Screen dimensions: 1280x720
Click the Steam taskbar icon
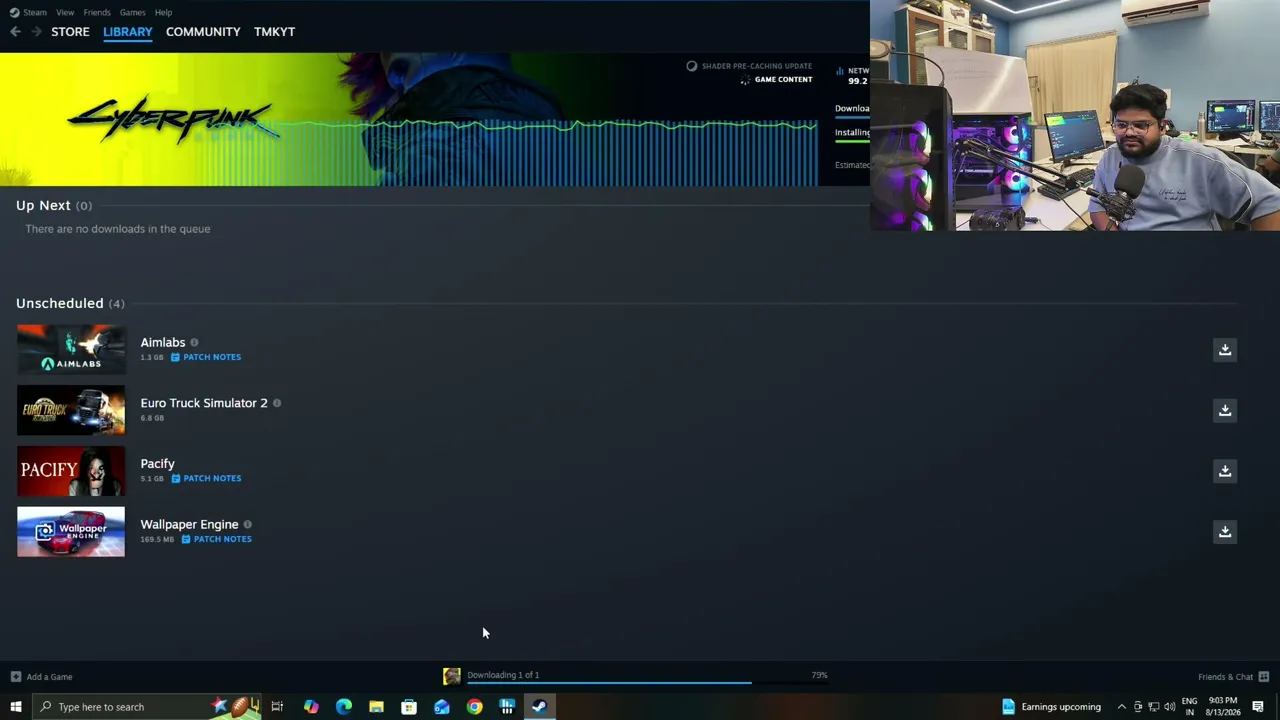(x=539, y=707)
